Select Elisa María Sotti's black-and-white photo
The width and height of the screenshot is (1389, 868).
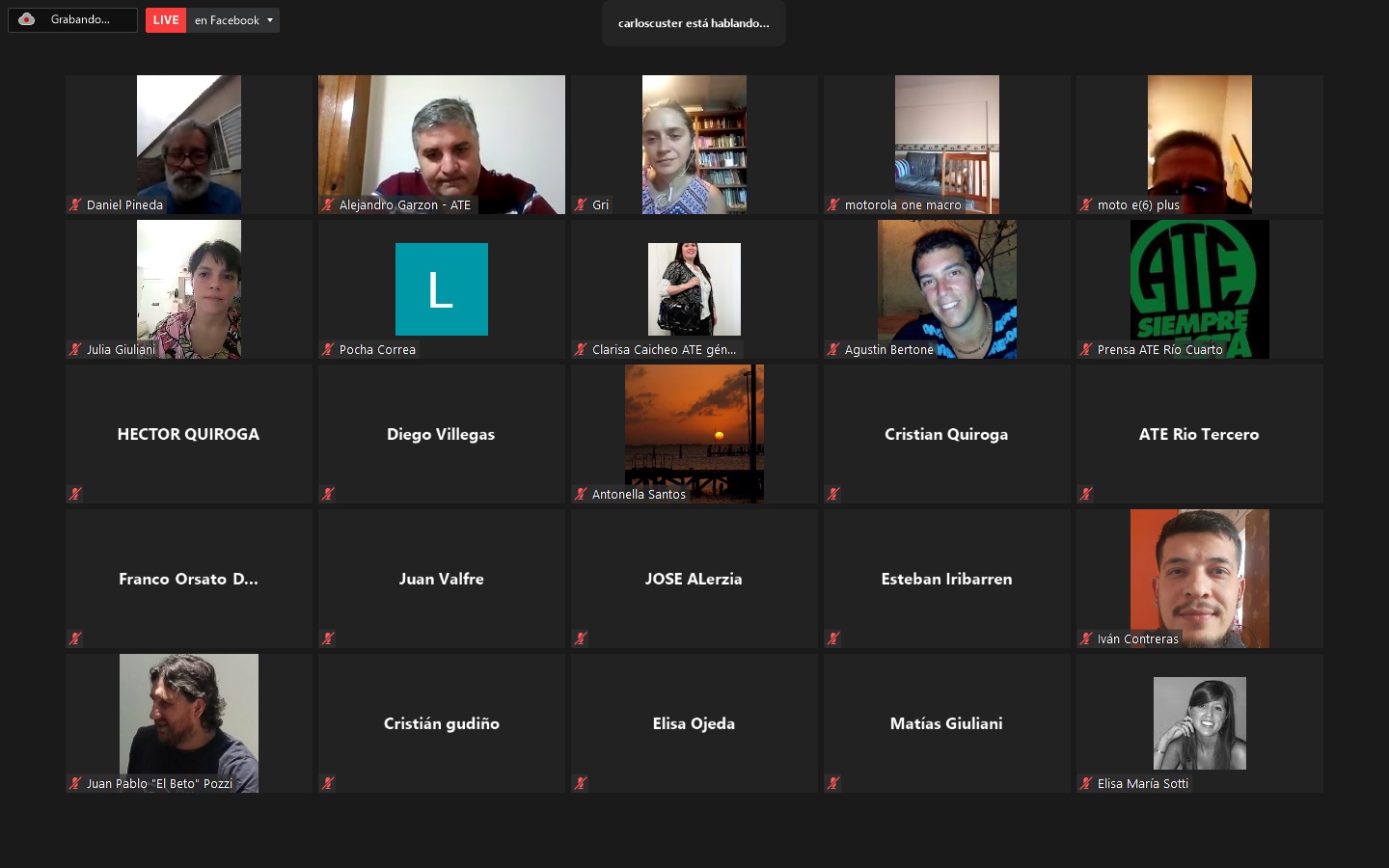tap(1199, 722)
